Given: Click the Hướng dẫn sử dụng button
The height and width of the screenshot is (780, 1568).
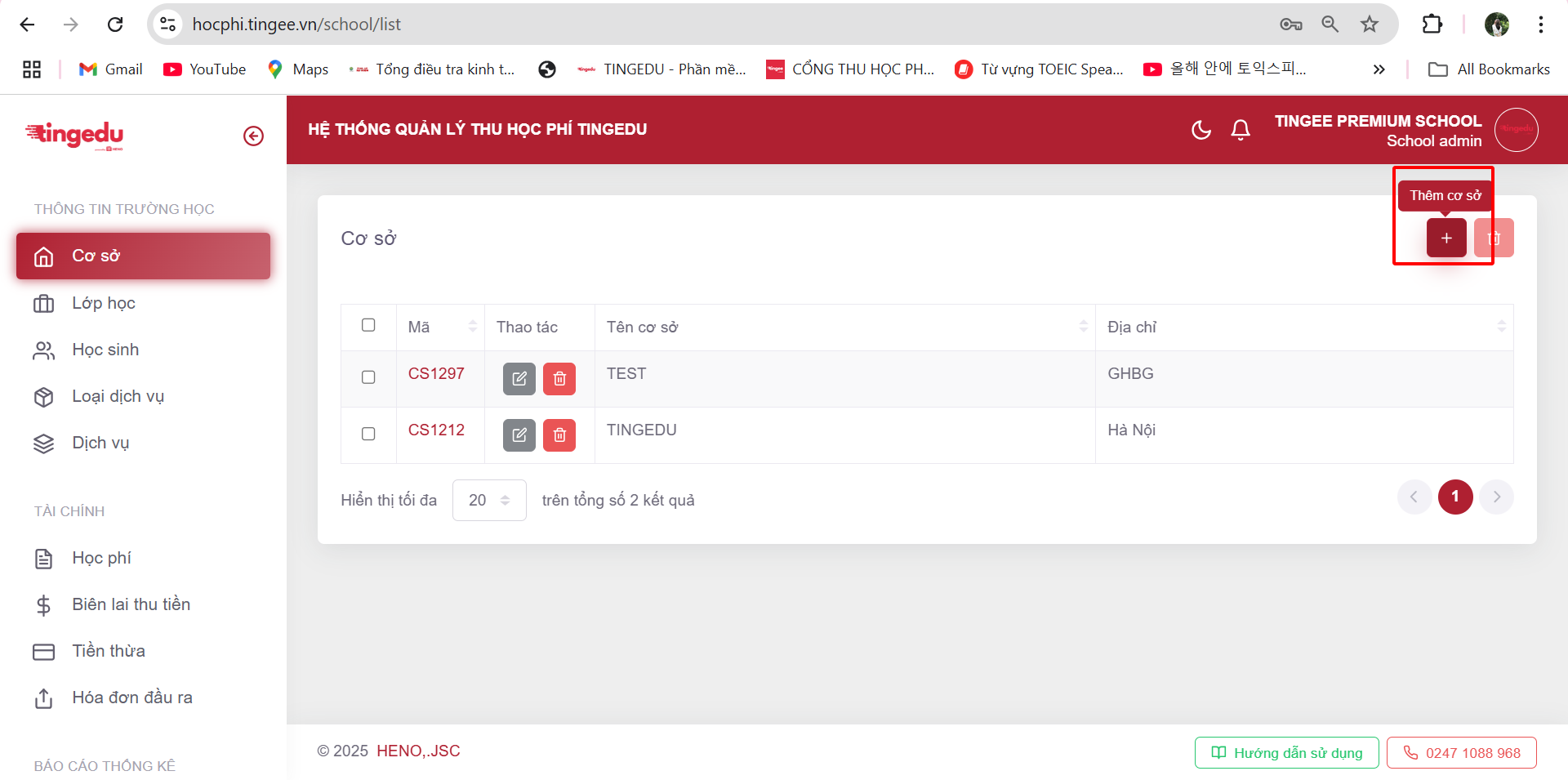Looking at the screenshot, I should [x=1286, y=752].
